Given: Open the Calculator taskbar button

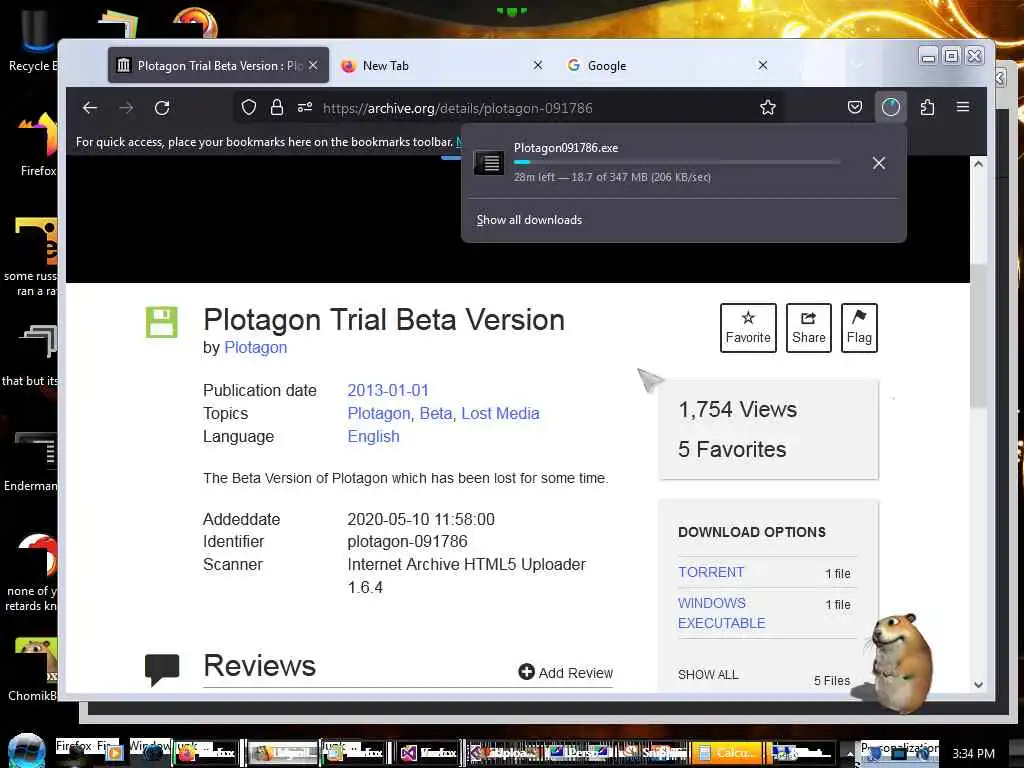Looking at the screenshot, I should [x=726, y=752].
